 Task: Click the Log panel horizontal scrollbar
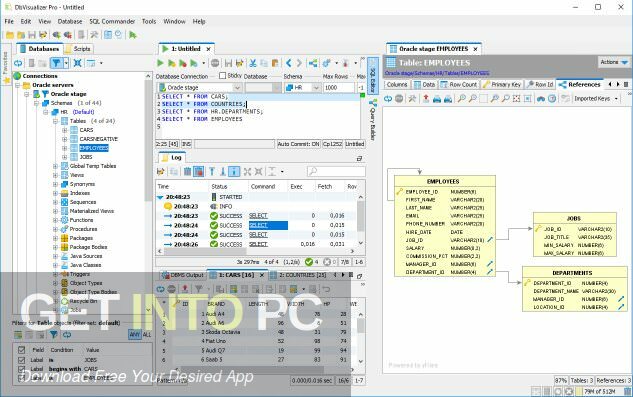[x=256, y=251]
